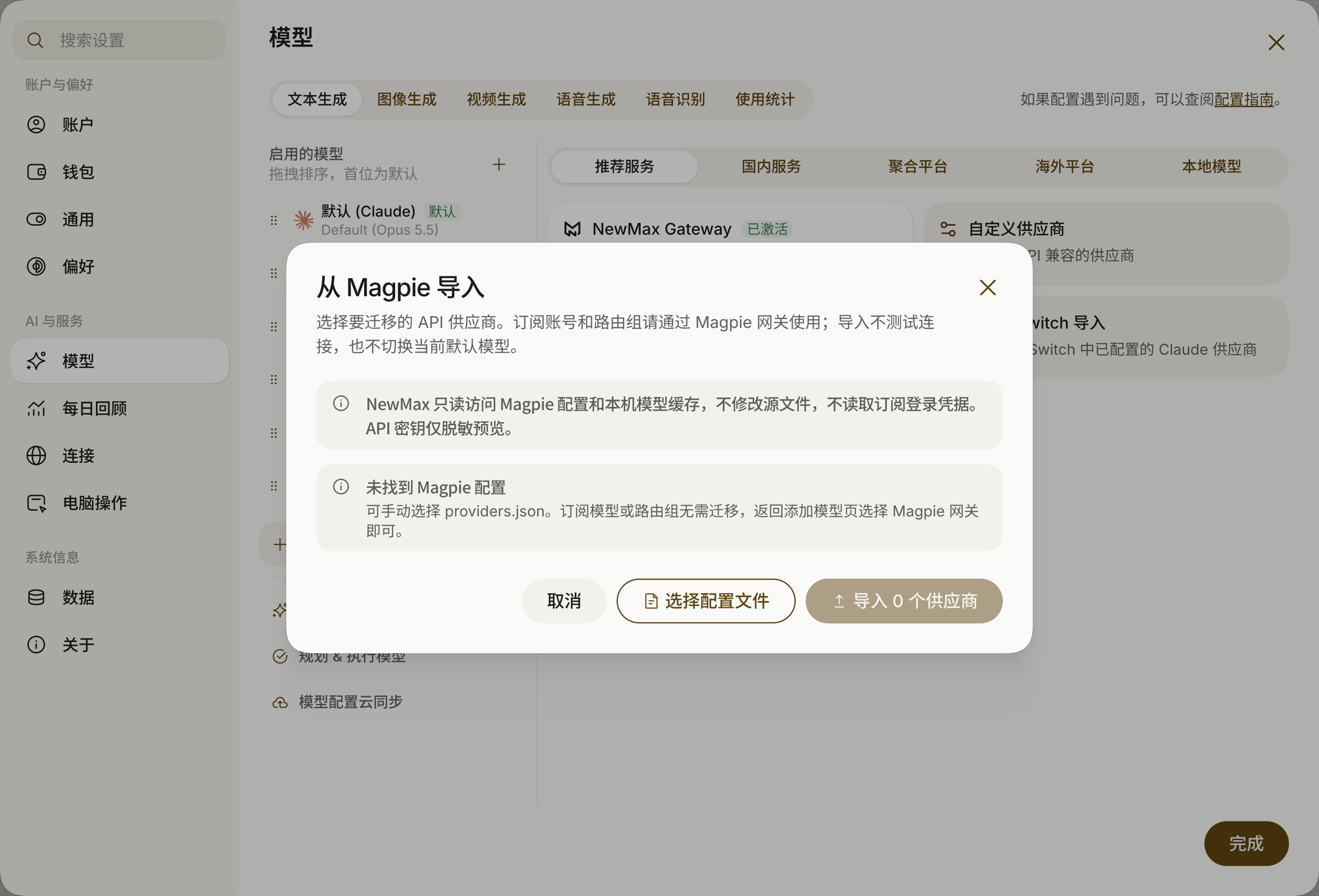The width and height of the screenshot is (1319, 896).
Task: Select the 聚合平台 provider tab
Action: [x=918, y=167]
